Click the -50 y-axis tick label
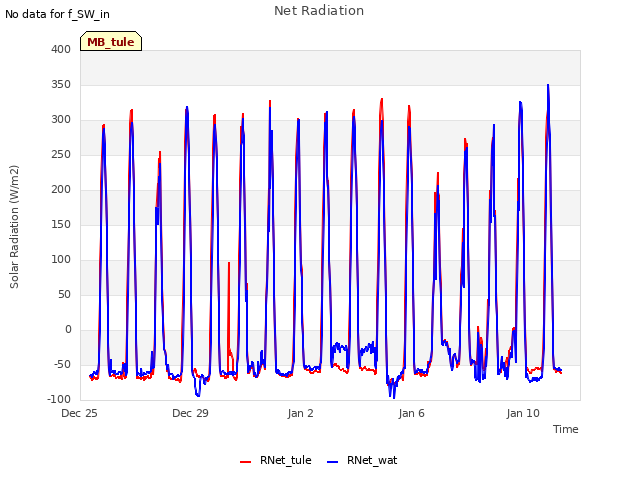Screen dimensions: 640x480 62,364
